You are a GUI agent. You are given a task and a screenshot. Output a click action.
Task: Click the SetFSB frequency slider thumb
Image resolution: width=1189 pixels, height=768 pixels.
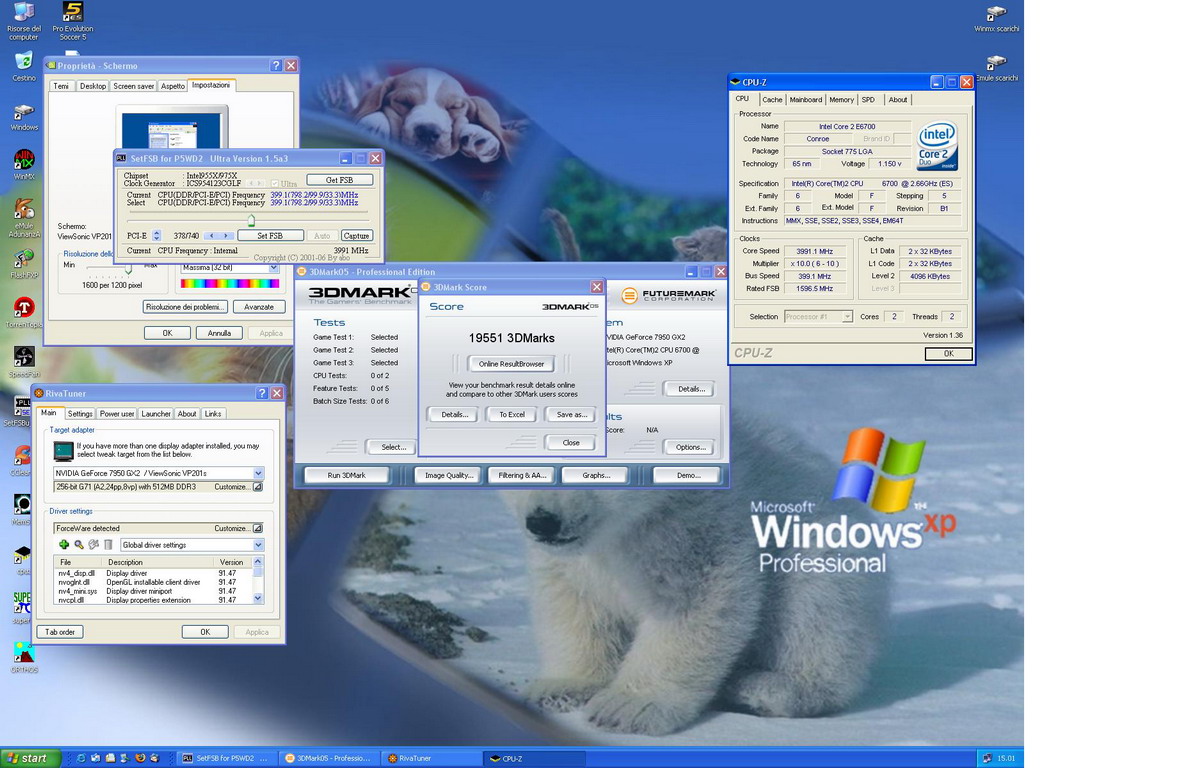pos(251,221)
